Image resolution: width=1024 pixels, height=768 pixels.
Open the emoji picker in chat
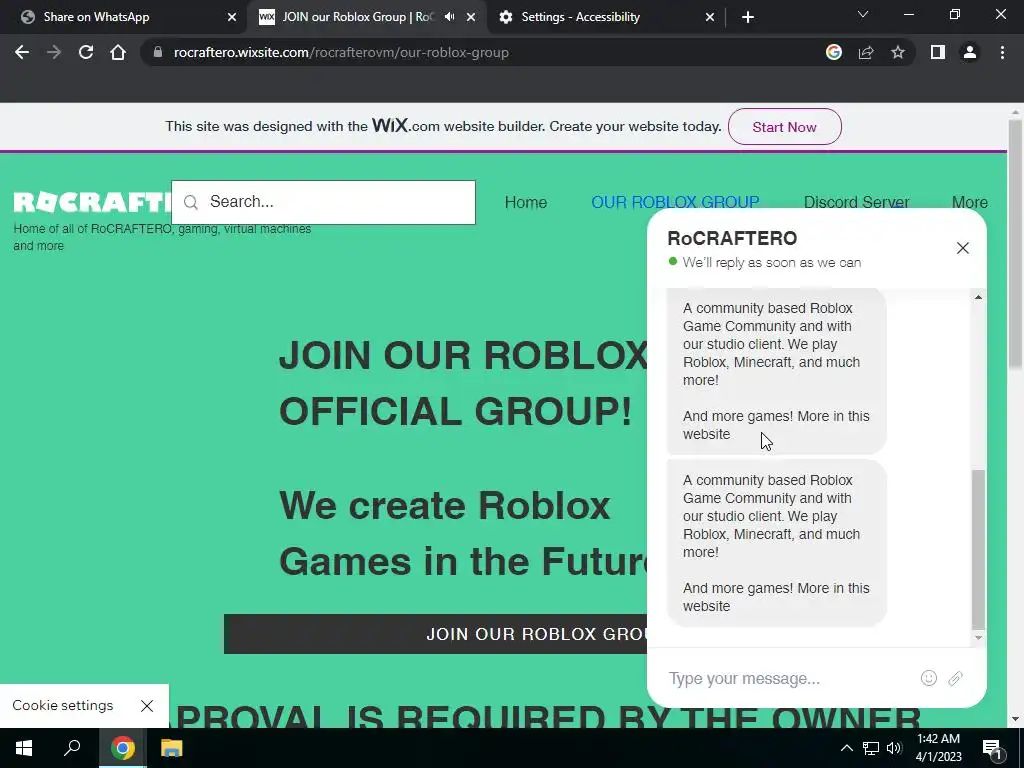tap(929, 679)
